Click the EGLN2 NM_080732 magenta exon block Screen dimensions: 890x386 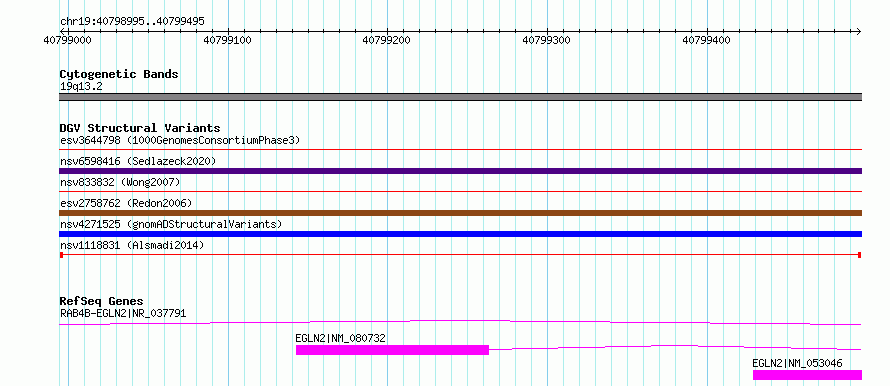[392, 350]
